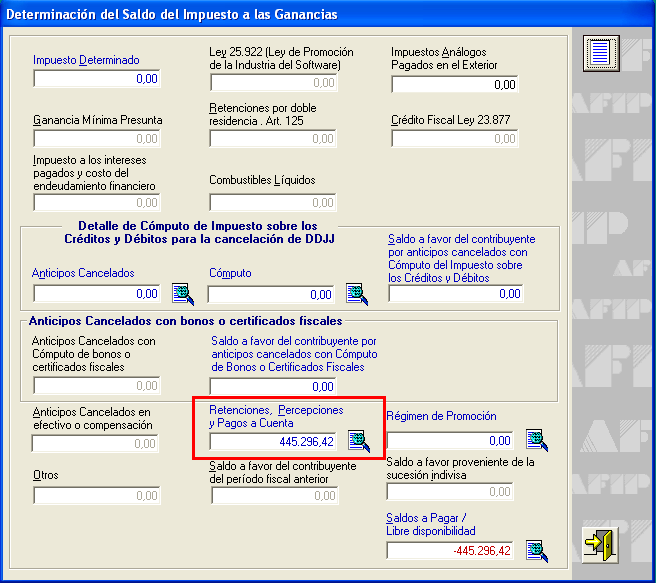The height and width of the screenshot is (584, 656).
Task: Open detail icon beside Anticipos Cancelados field
Action: click(x=182, y=293)
